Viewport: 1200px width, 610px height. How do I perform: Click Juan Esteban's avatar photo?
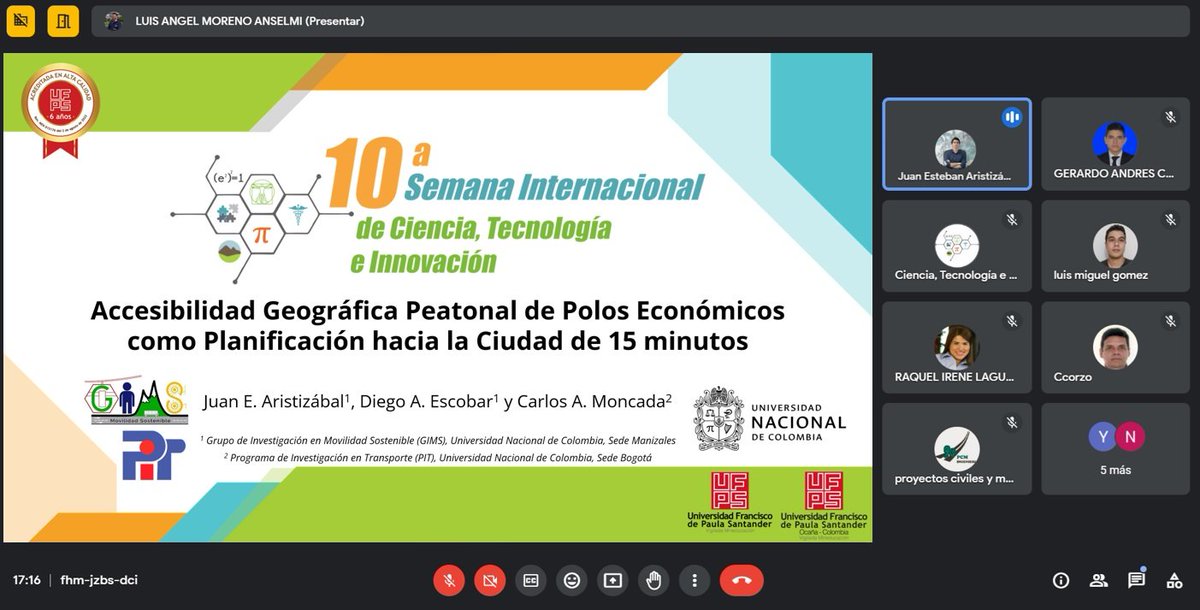[x=955, y=149]
